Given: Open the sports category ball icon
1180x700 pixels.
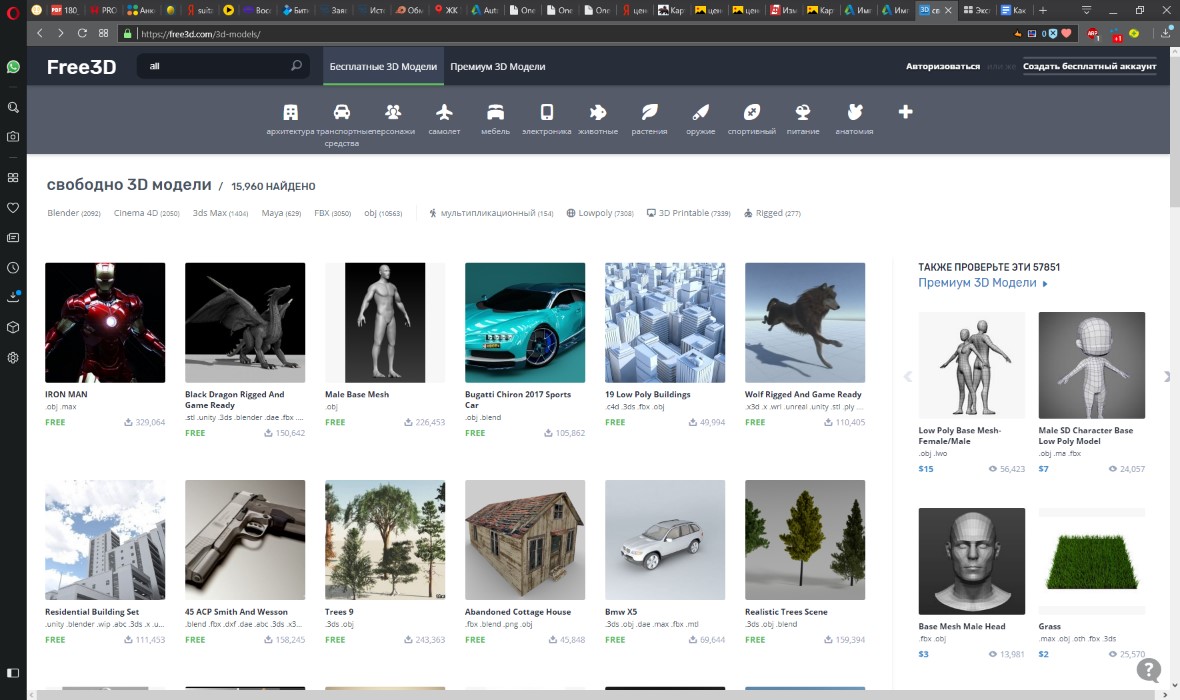Looking at the screenshot, I should coord(752,112).
